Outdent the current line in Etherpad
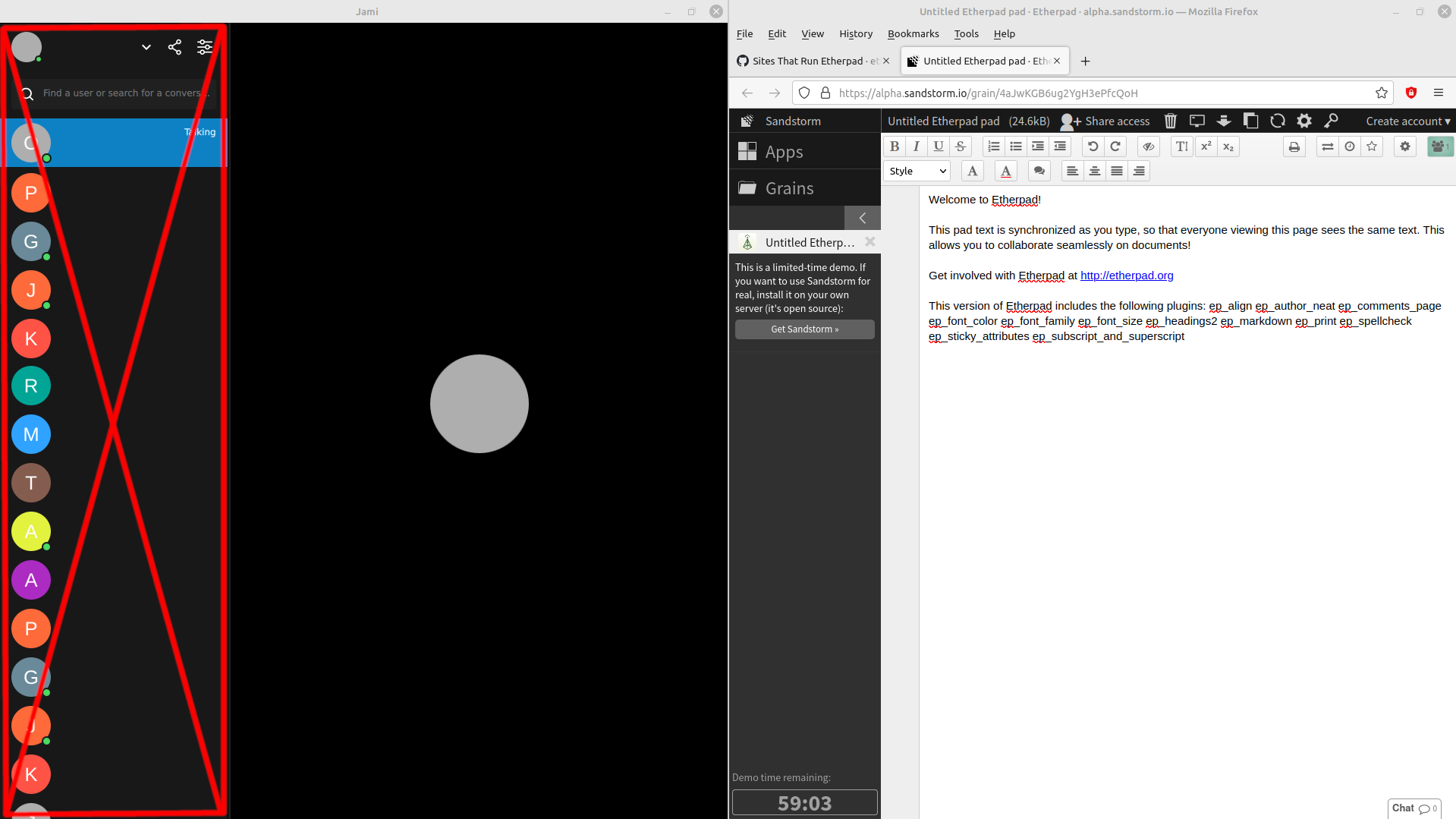The width and height of the screenshot is (1456, 819). (x=1060, y=146)
